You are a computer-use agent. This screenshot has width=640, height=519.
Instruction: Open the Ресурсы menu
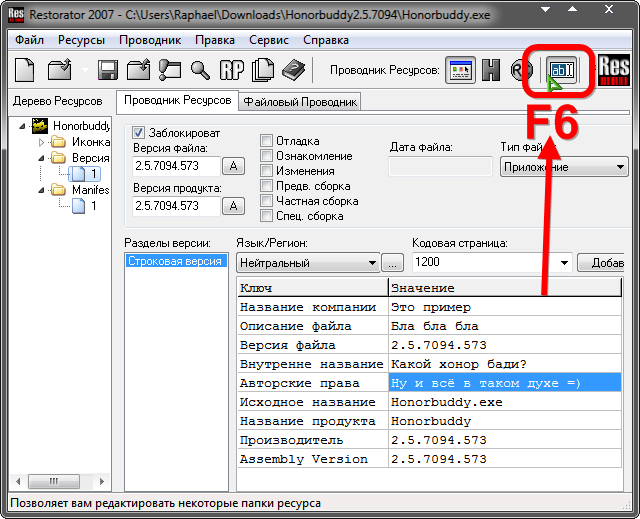tap(81, 40)
